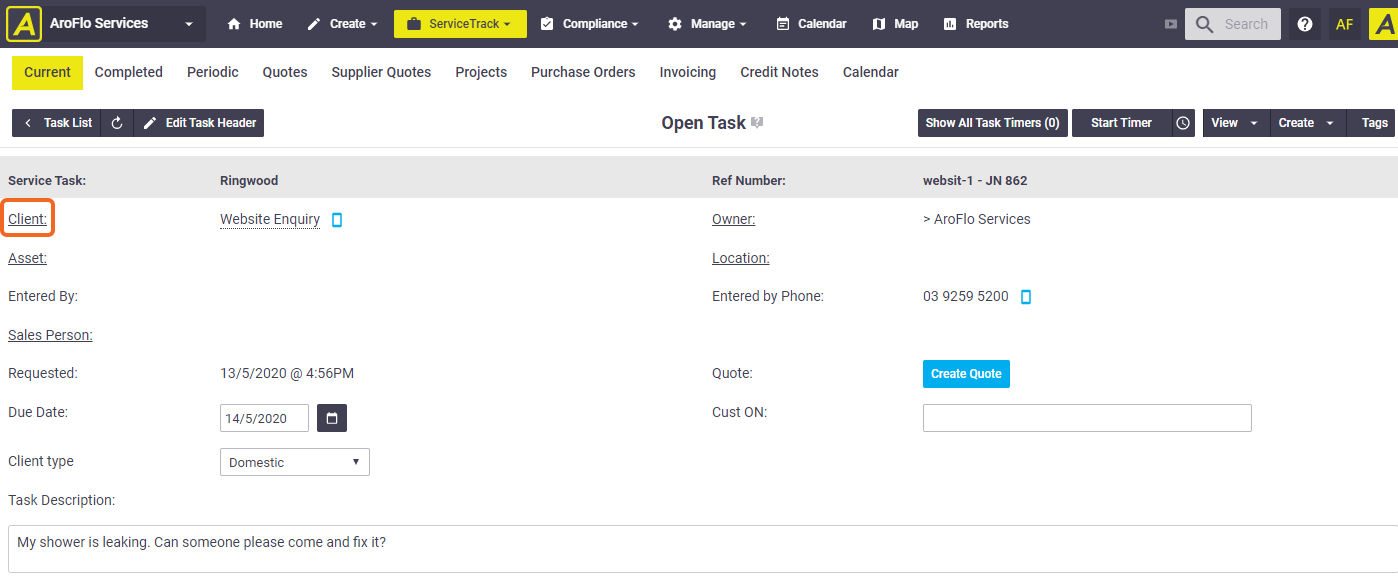Expand the AroFlo Services company dropdown

pyautogui.click(x=189, y=24)
